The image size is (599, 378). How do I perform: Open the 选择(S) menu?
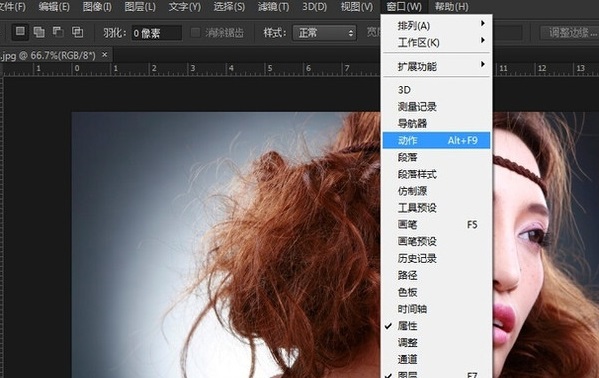coord(229,6)
